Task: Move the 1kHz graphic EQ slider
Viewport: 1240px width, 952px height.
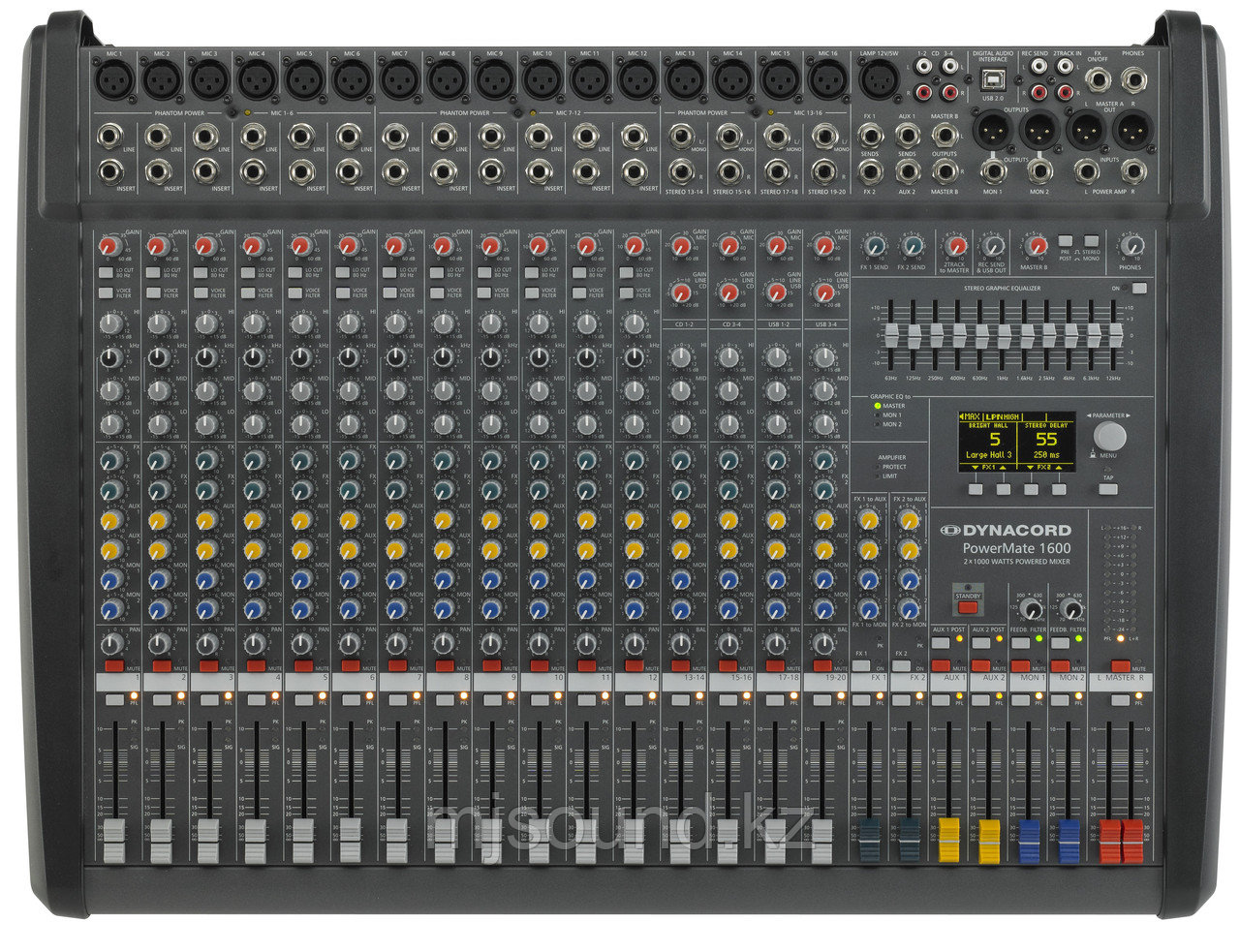Action: tap(1005, 335)
